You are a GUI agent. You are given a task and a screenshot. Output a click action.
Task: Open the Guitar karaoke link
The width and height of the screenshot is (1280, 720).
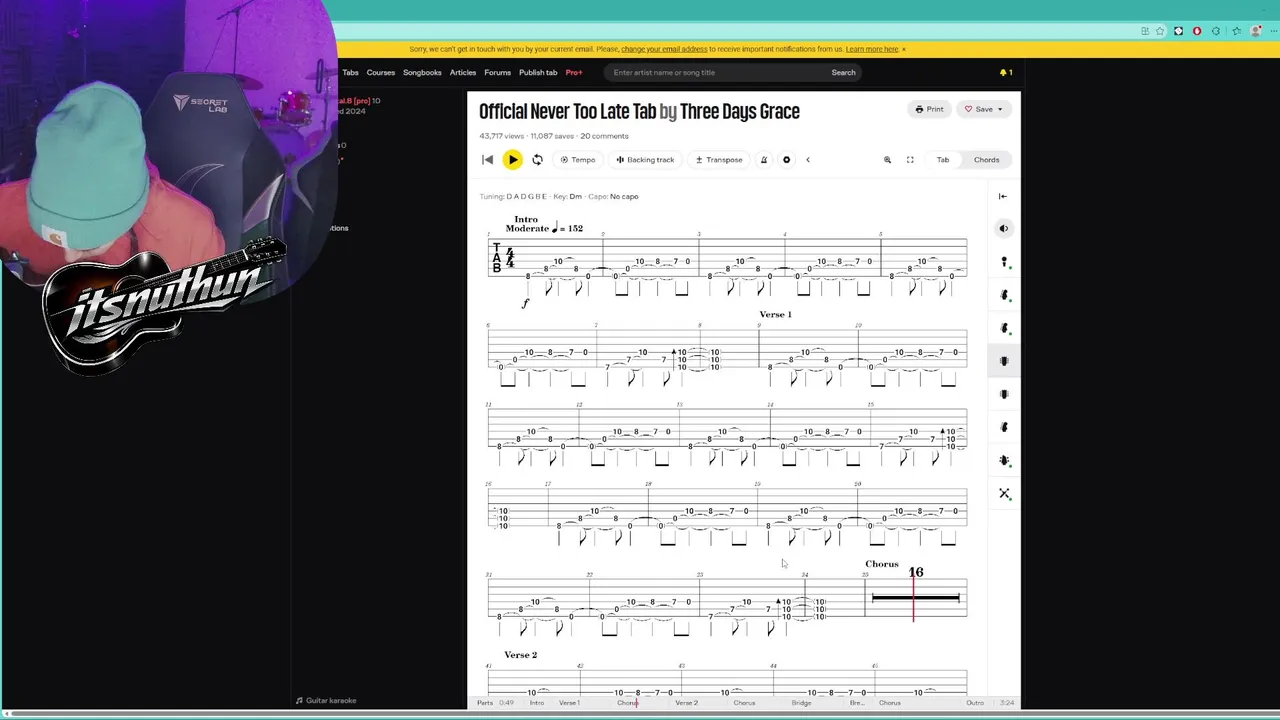click(326, 701)
